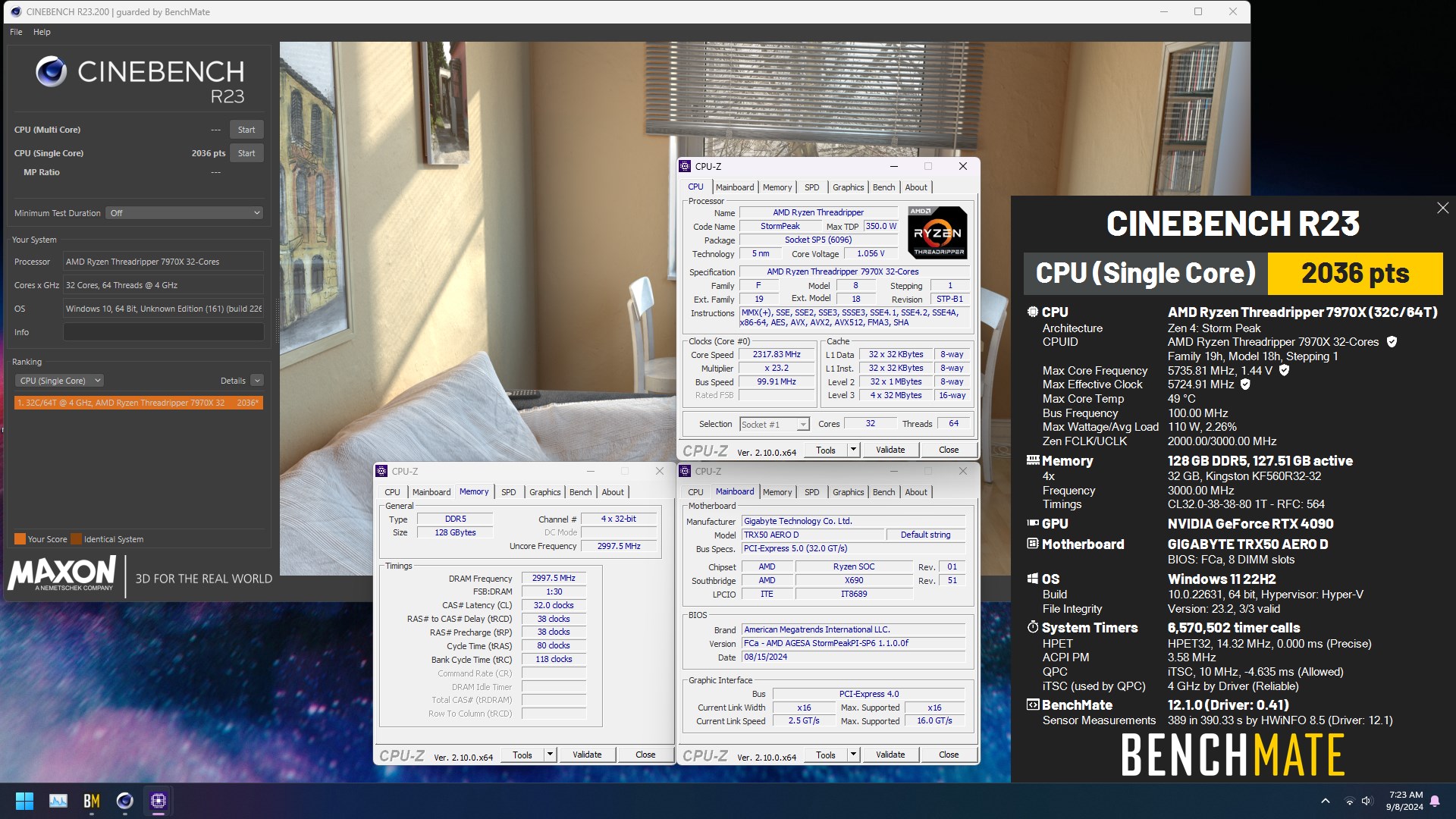Open the photo viewer taskbar icon
The height and width of the screenshot is (819, 1456).
(58, 801)
